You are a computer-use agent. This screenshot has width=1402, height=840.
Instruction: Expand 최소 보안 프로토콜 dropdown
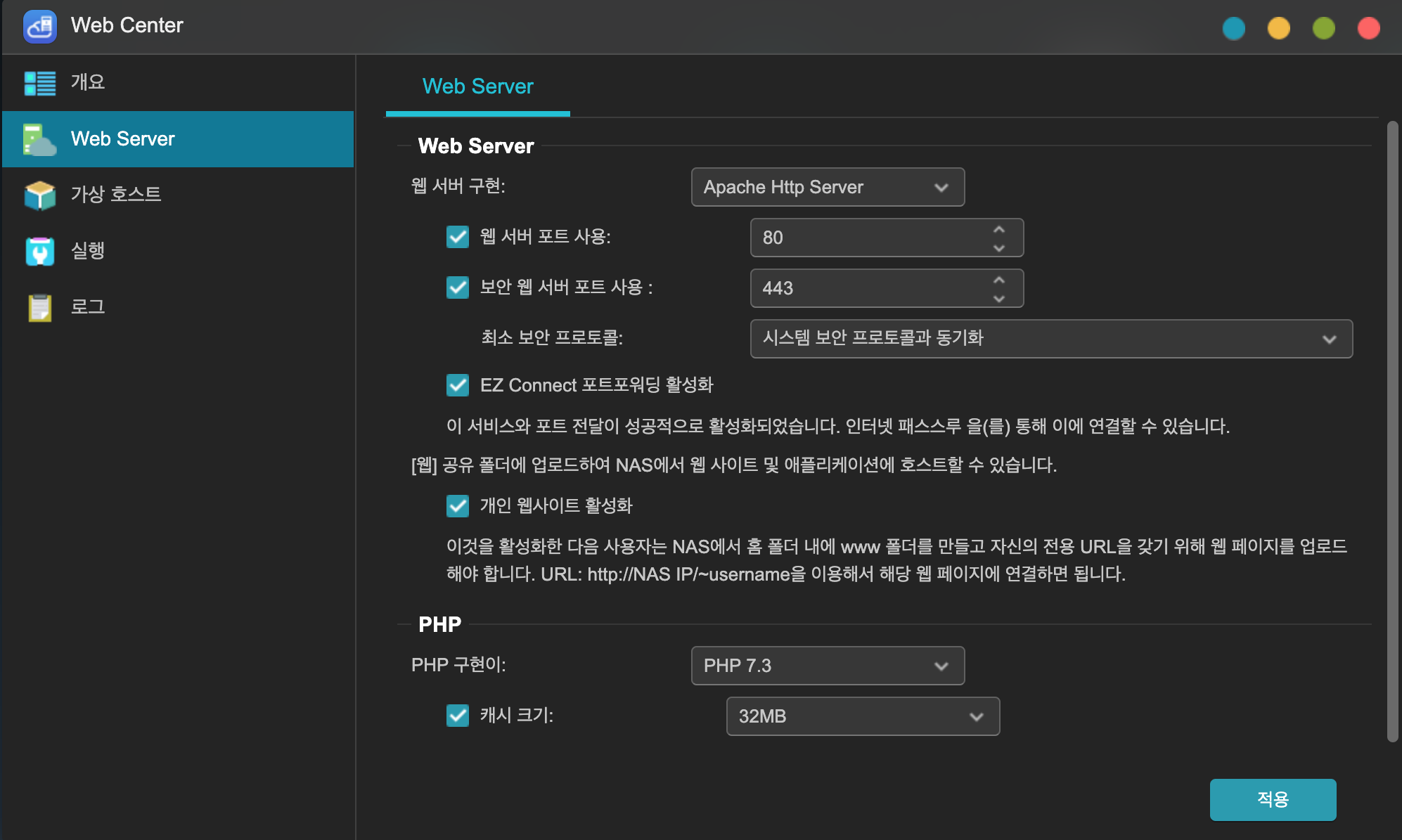pos(1051,339)
